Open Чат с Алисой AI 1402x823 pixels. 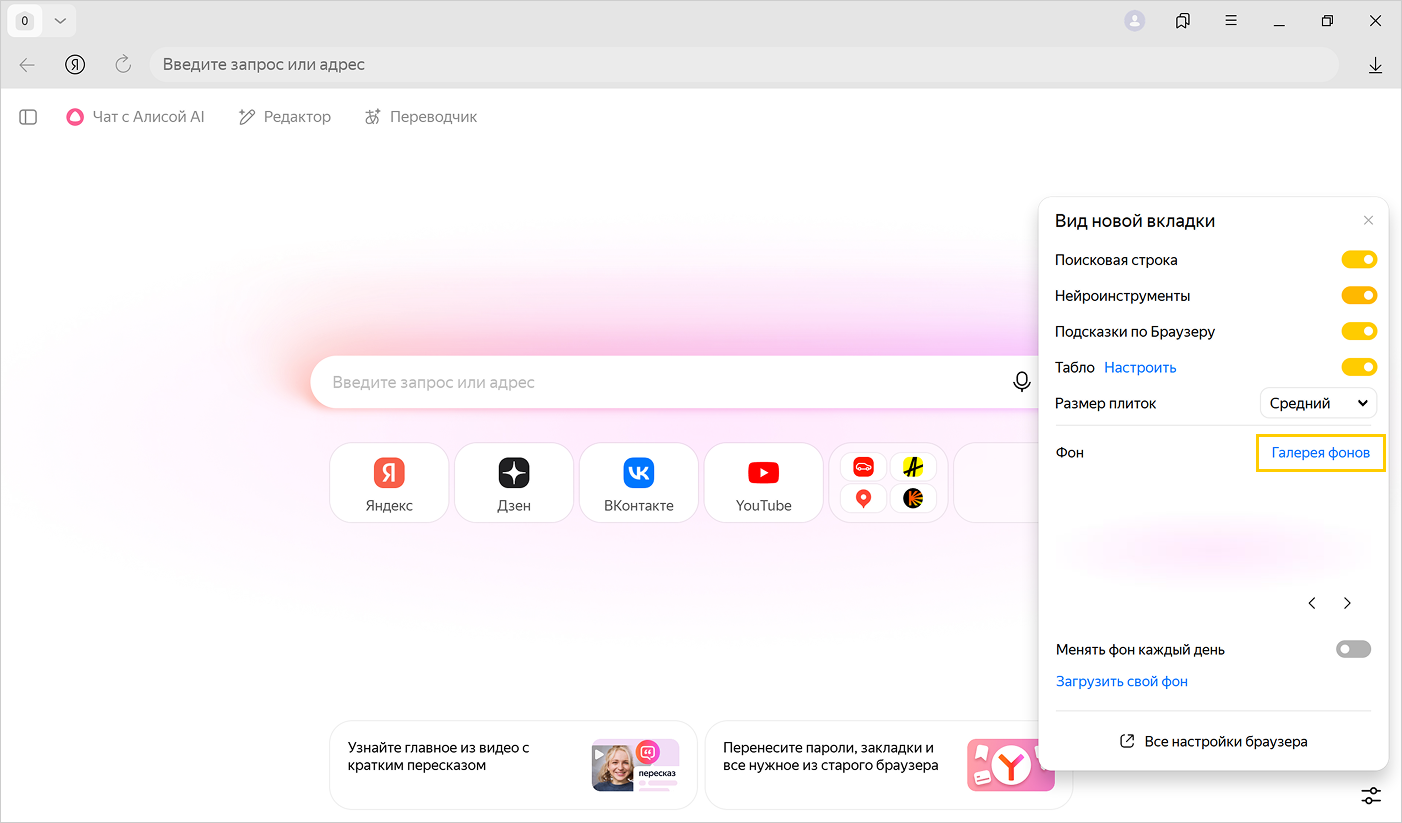tap(136, 117)
